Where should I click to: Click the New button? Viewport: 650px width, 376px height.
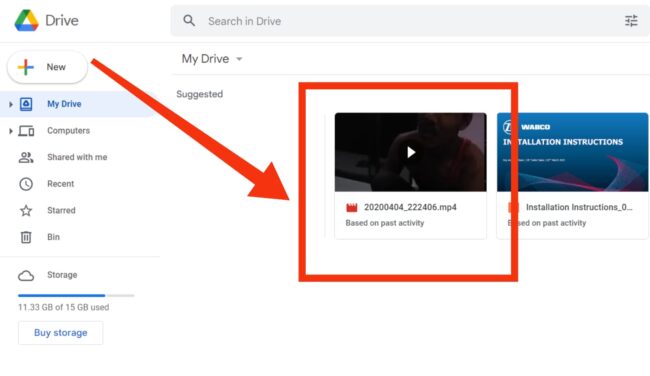(47, 67)
